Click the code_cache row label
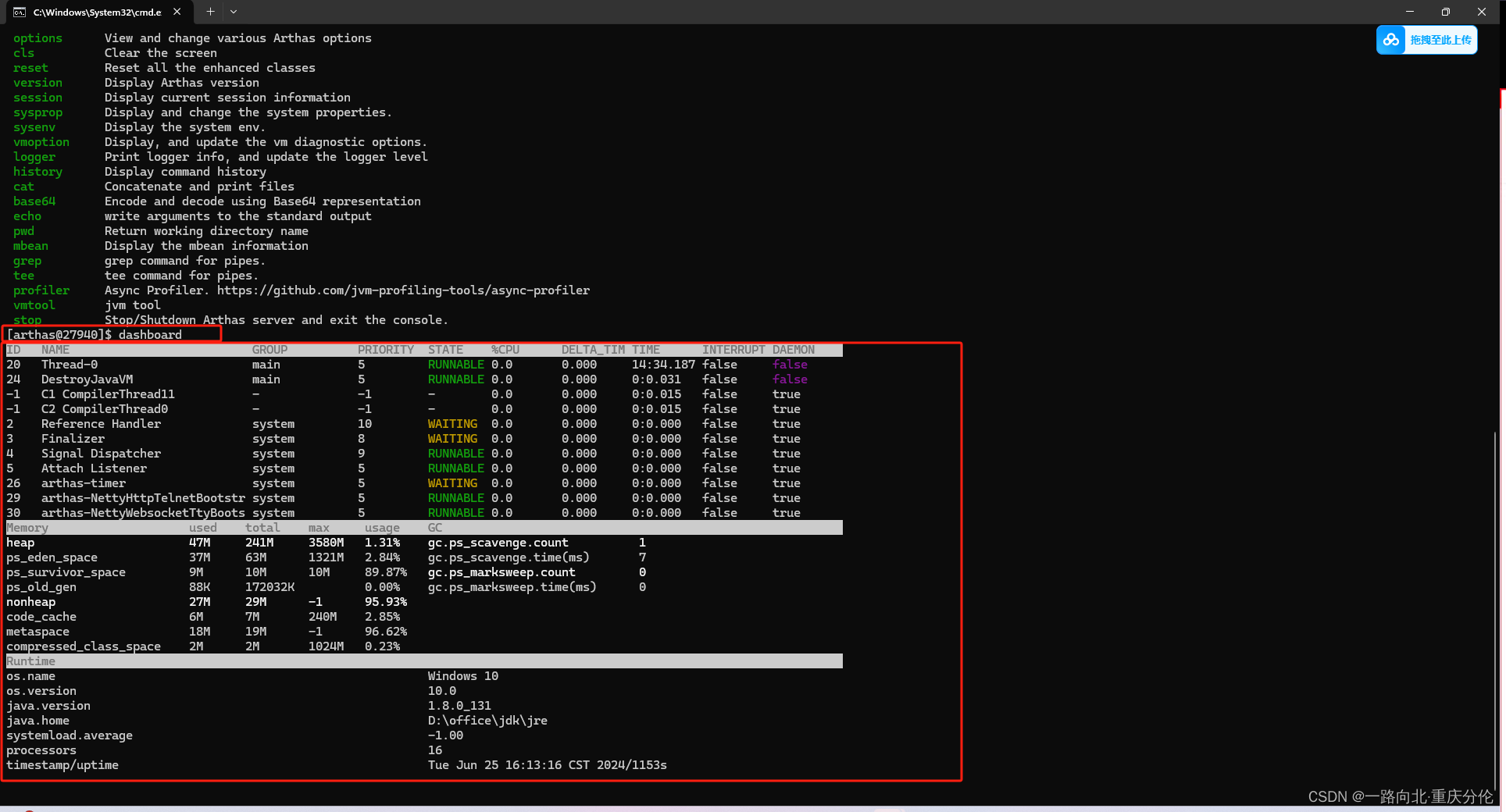This screenshot has width=1506, height=812. [41, 617]
